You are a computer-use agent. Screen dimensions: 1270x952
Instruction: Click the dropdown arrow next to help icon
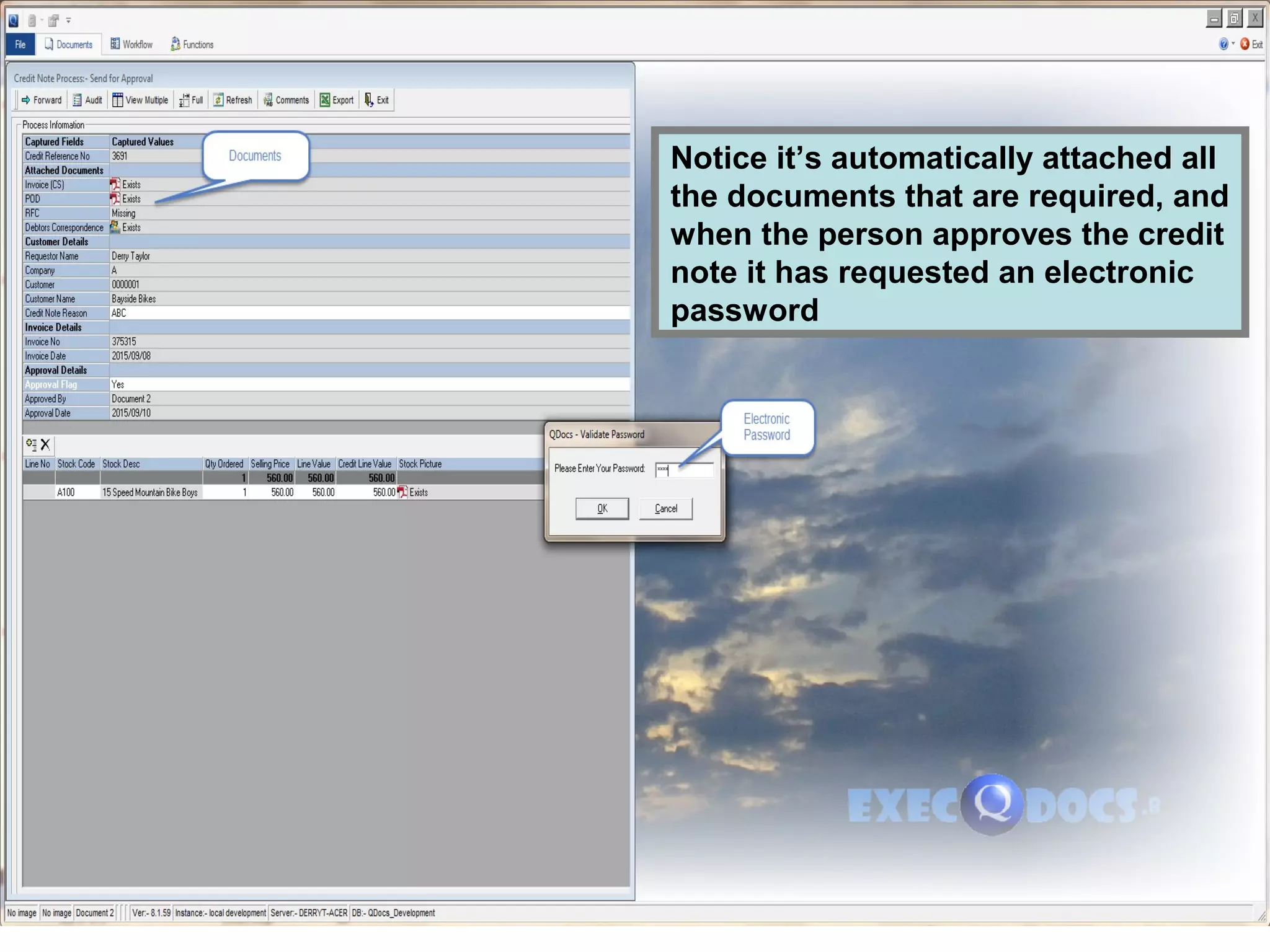click(1233, 44)
